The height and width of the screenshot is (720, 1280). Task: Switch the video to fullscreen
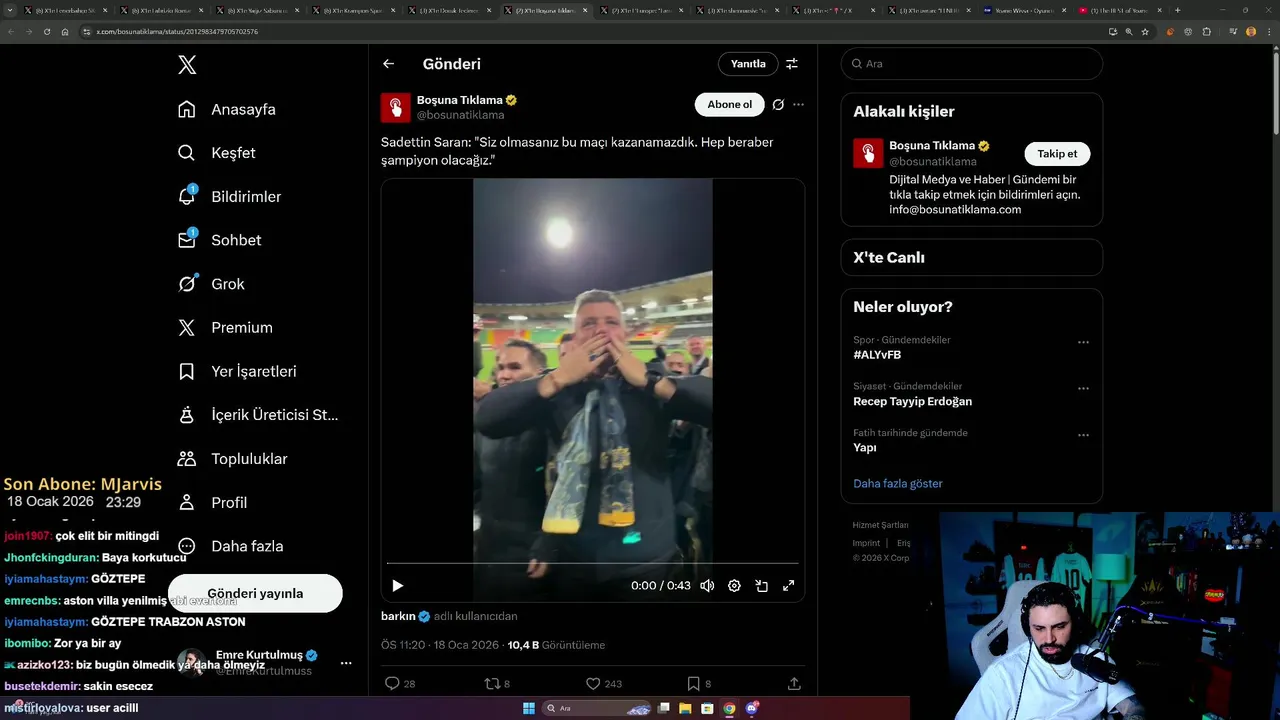[788, 586]
